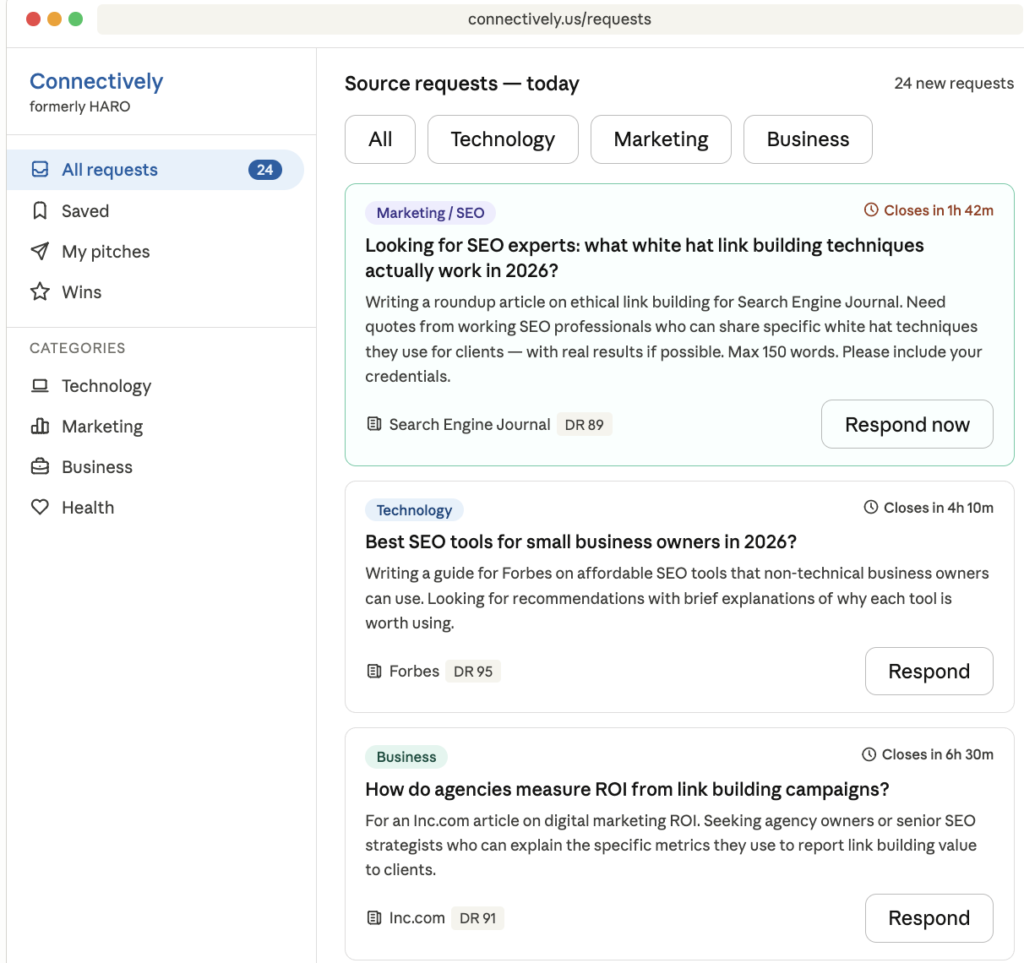This screenshot has height=963, width=1024.
Task: Open the white hat link building request title
Action: click(x=644, y=258)
